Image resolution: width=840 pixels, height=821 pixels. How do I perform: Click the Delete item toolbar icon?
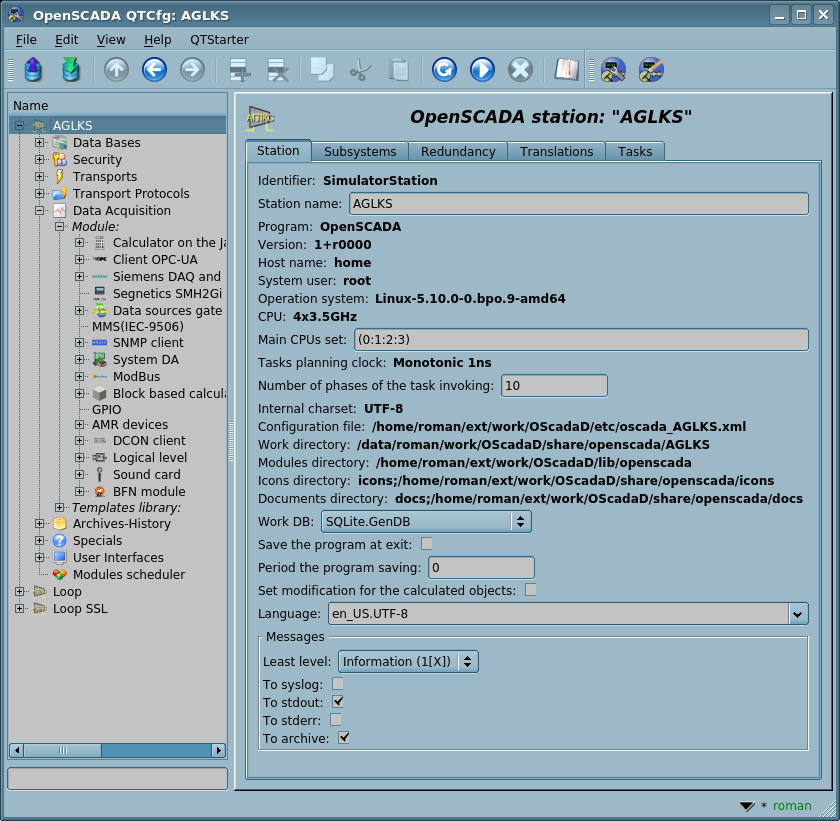(278, 70)
